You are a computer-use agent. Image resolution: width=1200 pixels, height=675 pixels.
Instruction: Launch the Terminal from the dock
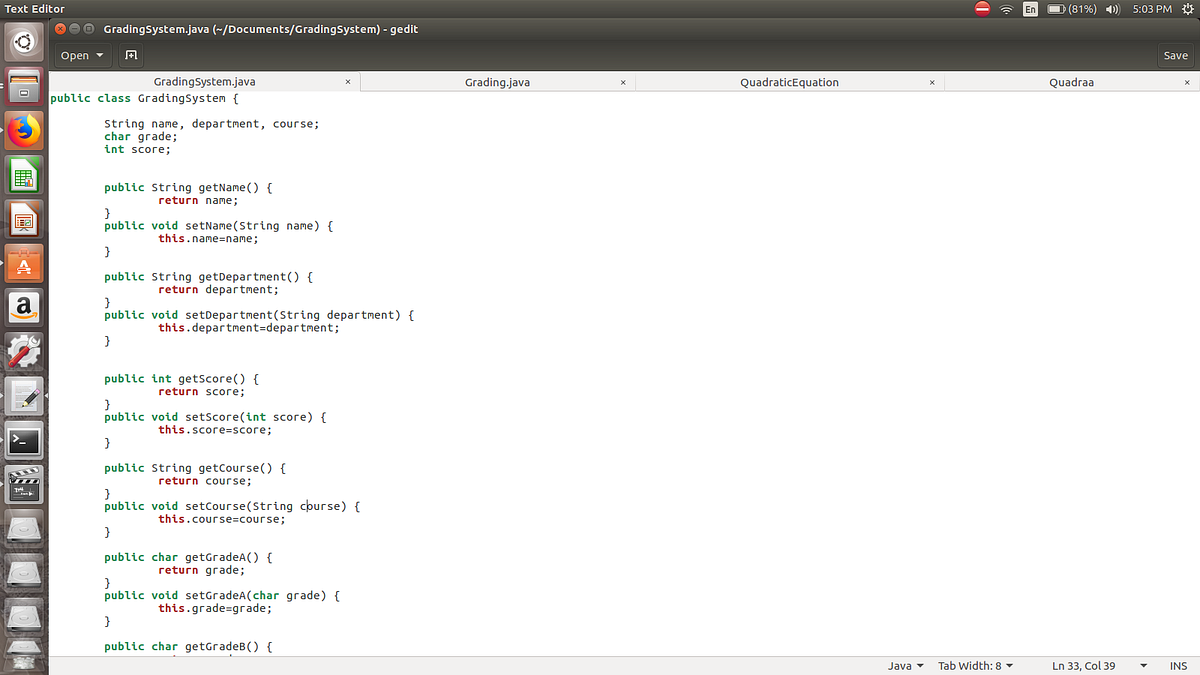[x=23, y=438]
